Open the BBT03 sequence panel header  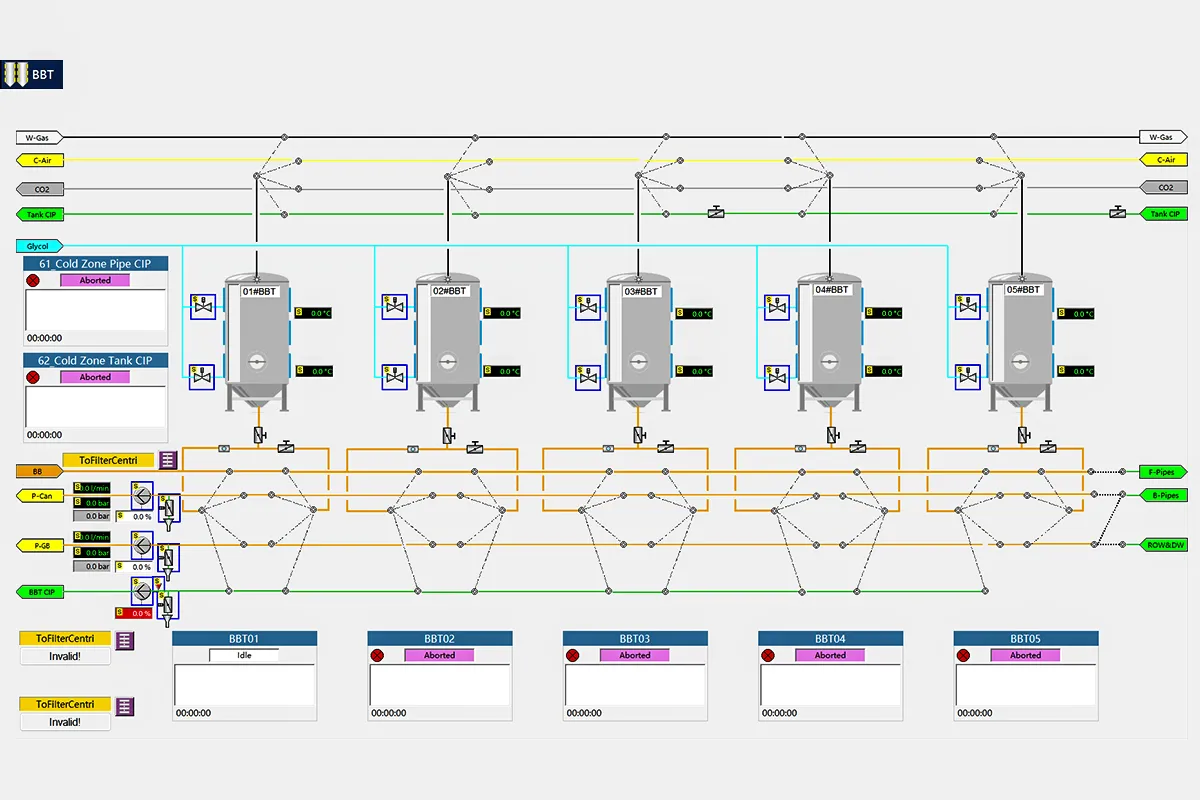coord(634,638)
